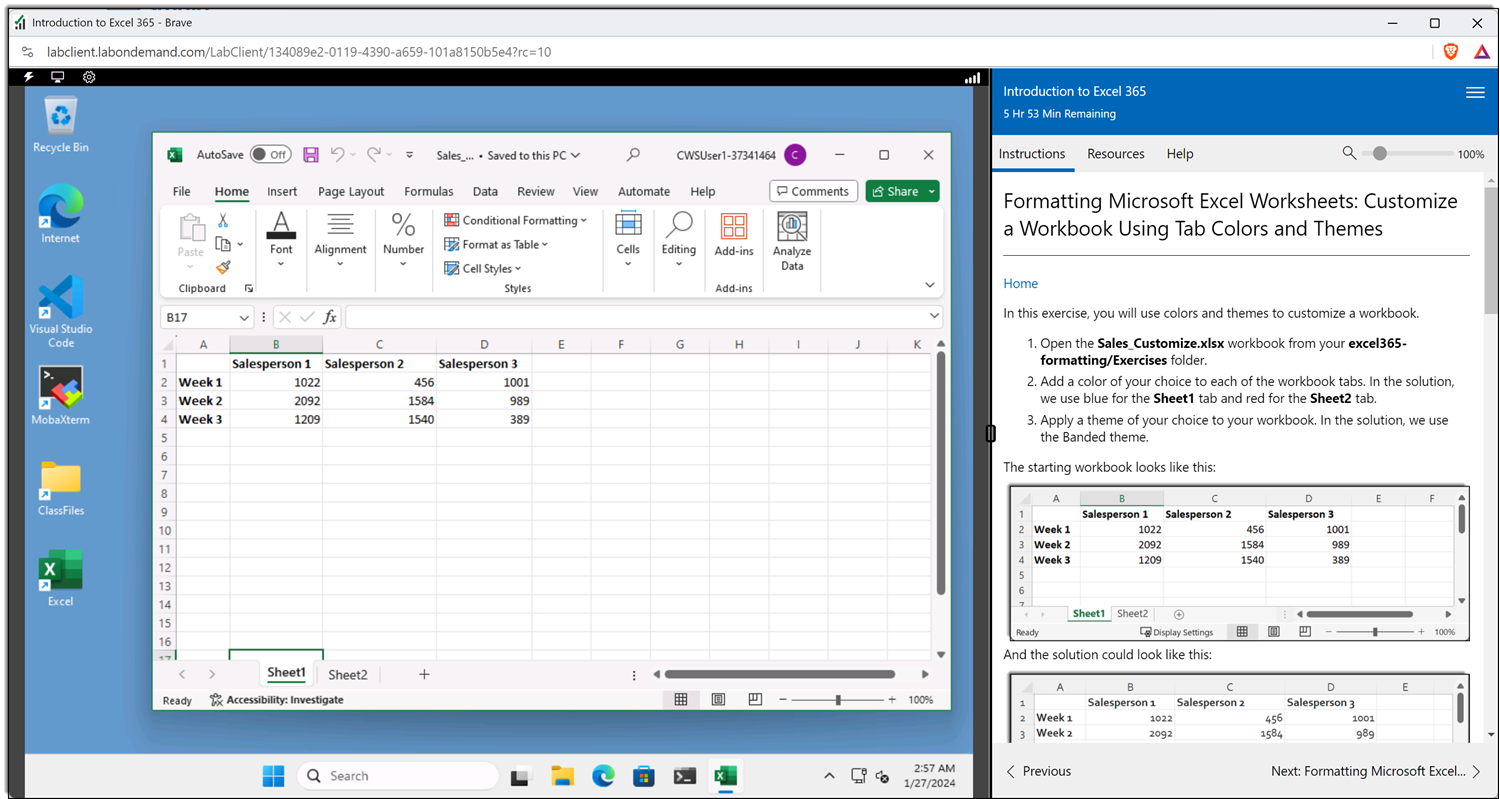Select cell containing Salesperson 2
The image size is (1500, 799).
379,364
